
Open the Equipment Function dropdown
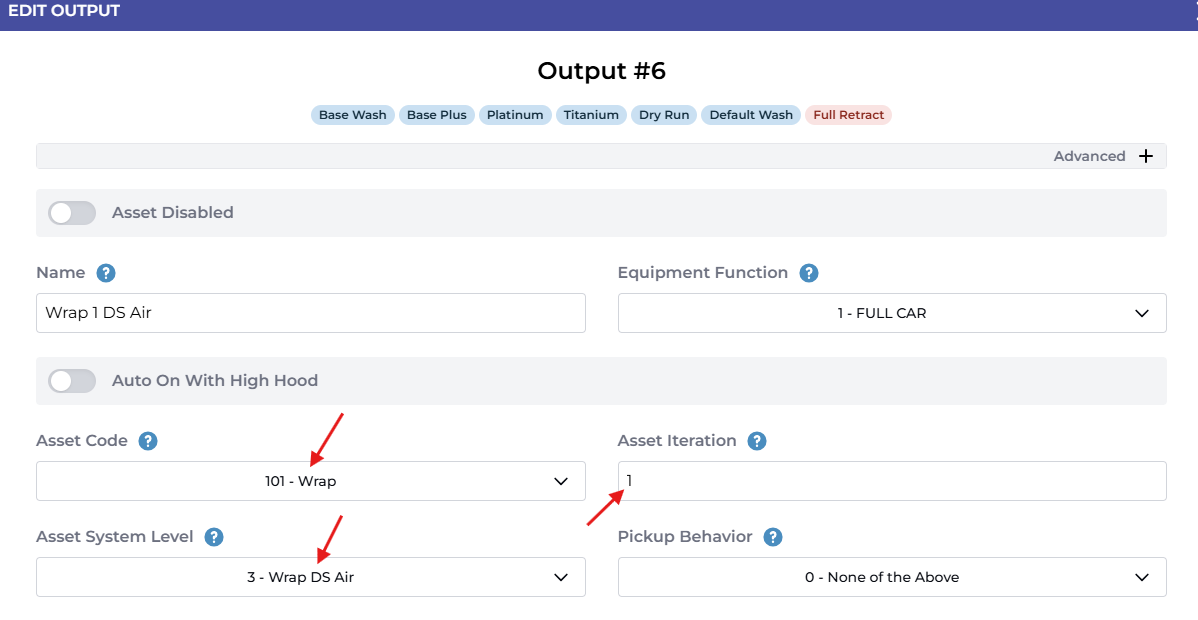[891, 313]
